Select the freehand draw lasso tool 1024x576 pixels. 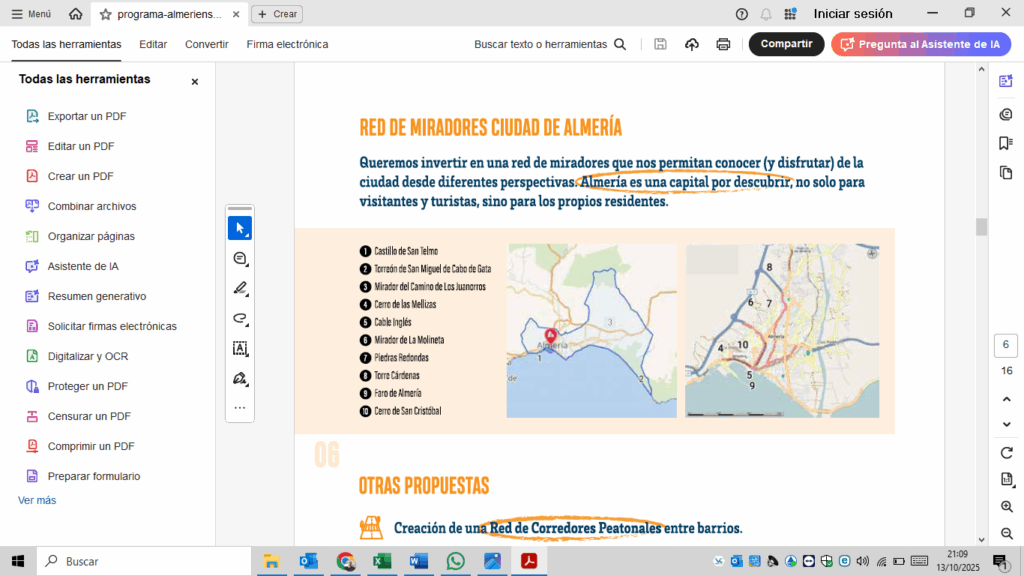click(240, 319)
